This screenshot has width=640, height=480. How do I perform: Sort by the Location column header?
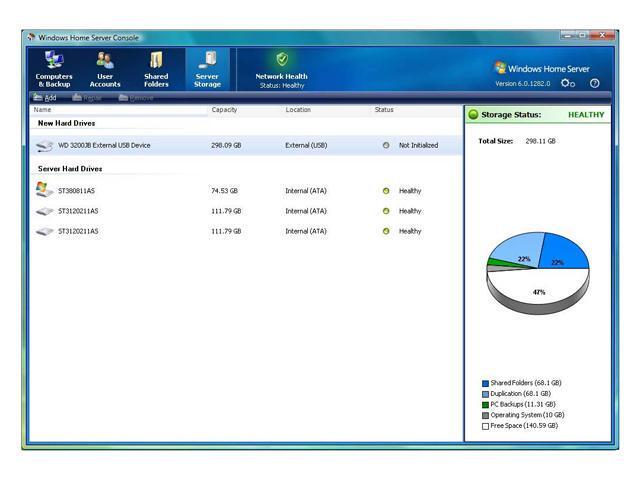[298, 110]
